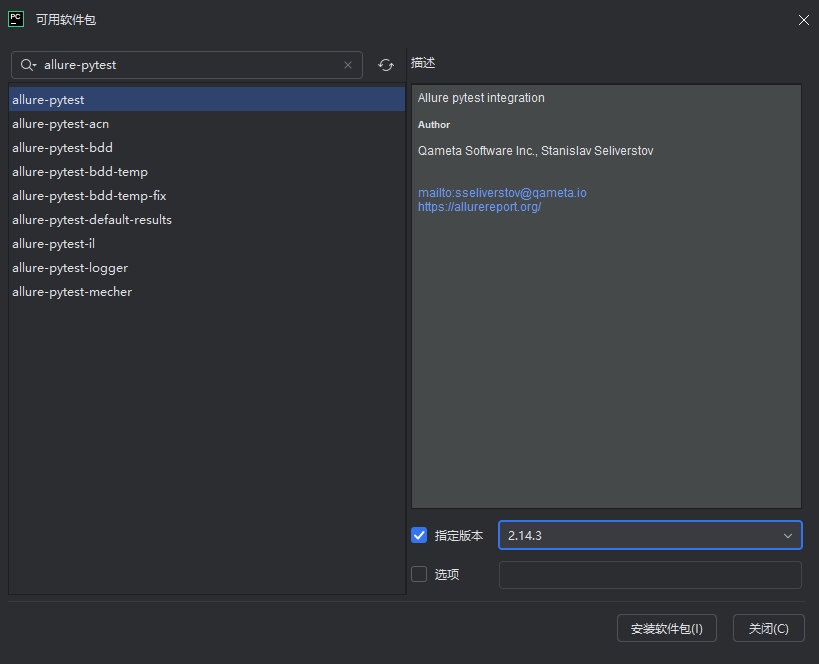
Task: Select allure-pytest-default-results package
Action: (207, 220)
